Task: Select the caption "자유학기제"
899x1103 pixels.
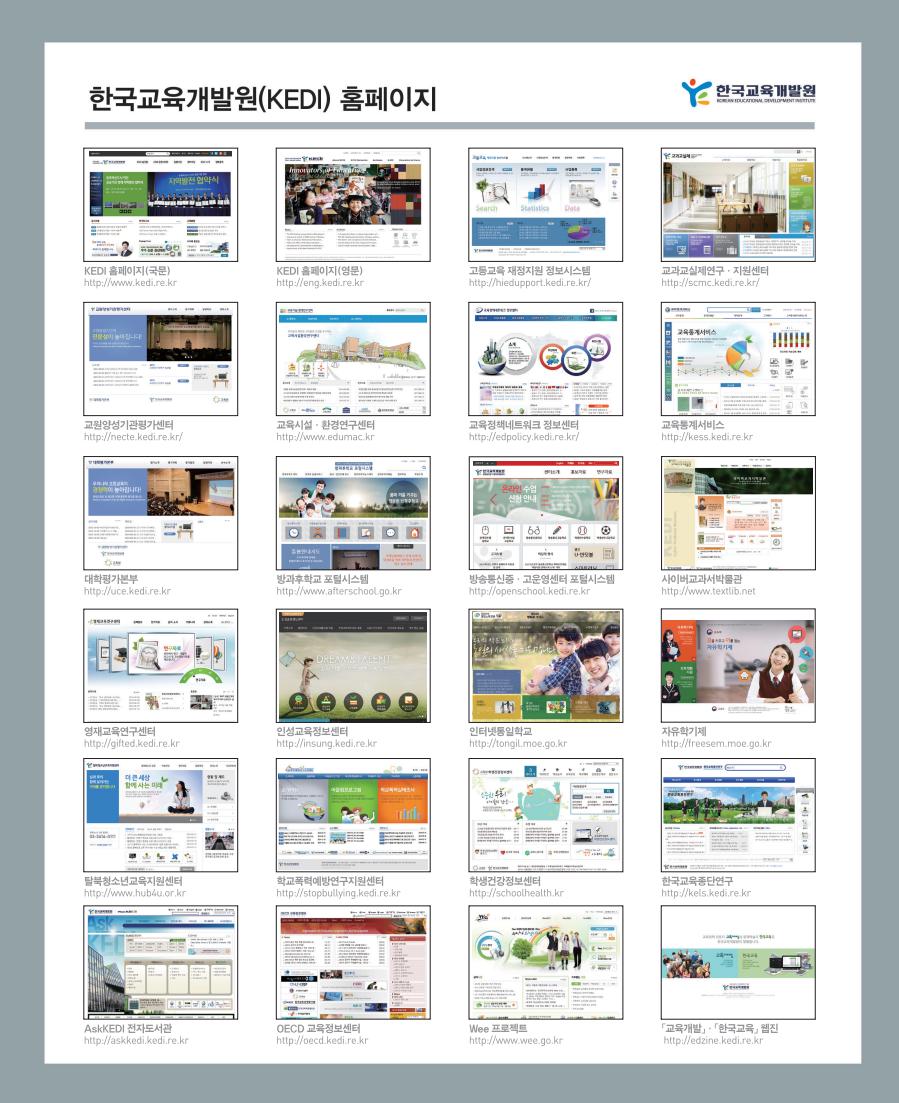Action: (x=684, y=731)
